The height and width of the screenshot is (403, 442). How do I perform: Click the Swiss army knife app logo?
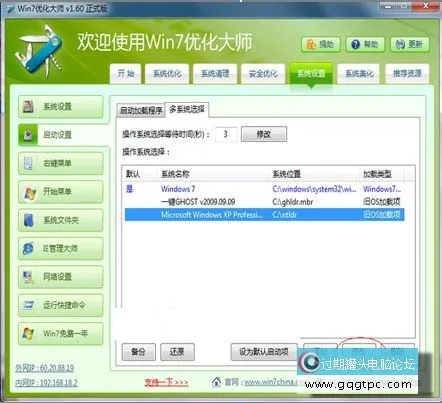(x=39, y=51)
